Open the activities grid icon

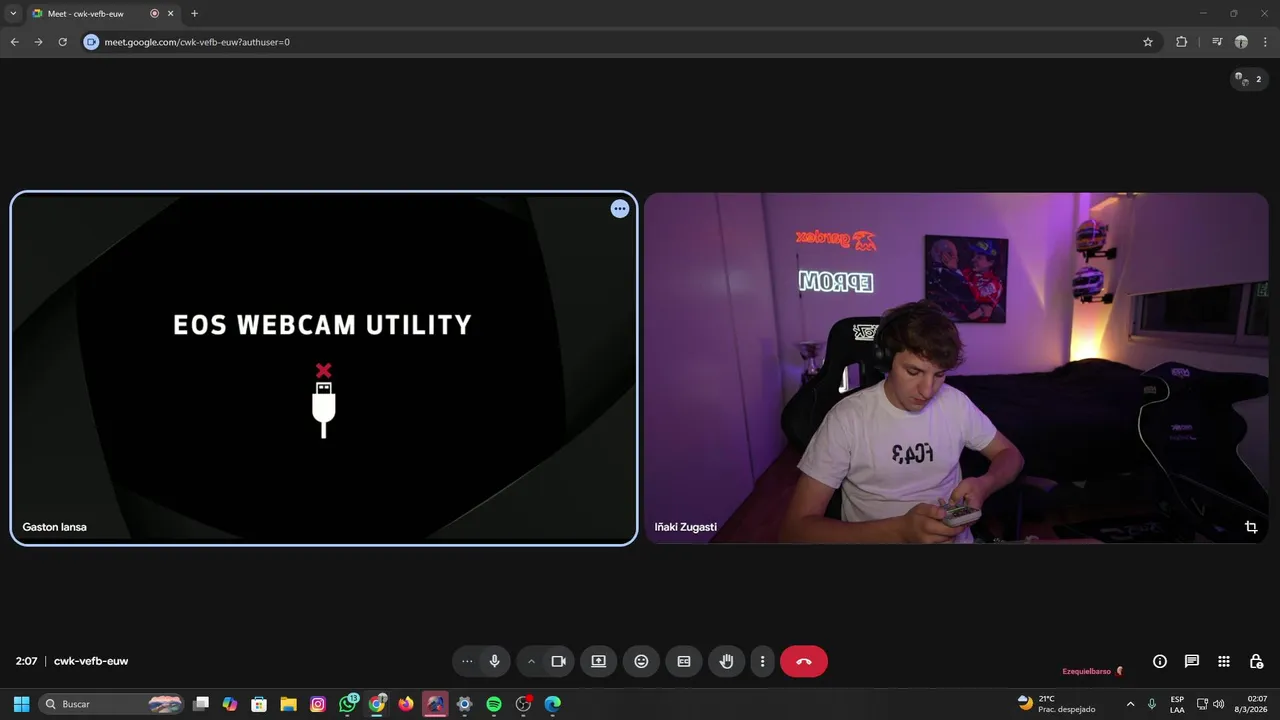1224,661
